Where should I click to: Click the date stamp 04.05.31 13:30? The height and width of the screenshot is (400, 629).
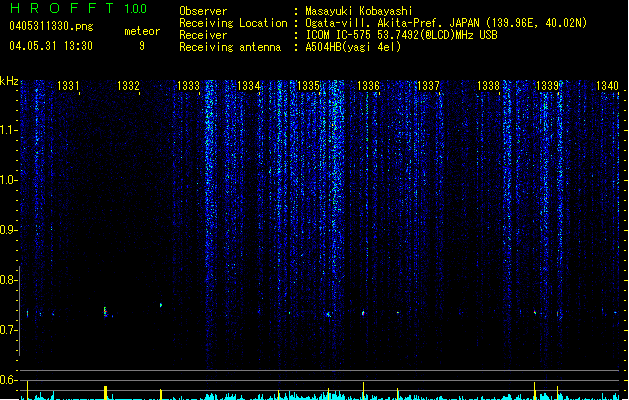pyautogui.click(x=51, y=46)
